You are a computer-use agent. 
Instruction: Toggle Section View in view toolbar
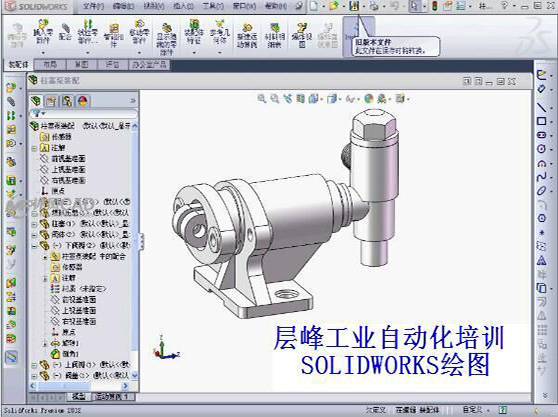(300, 99)
